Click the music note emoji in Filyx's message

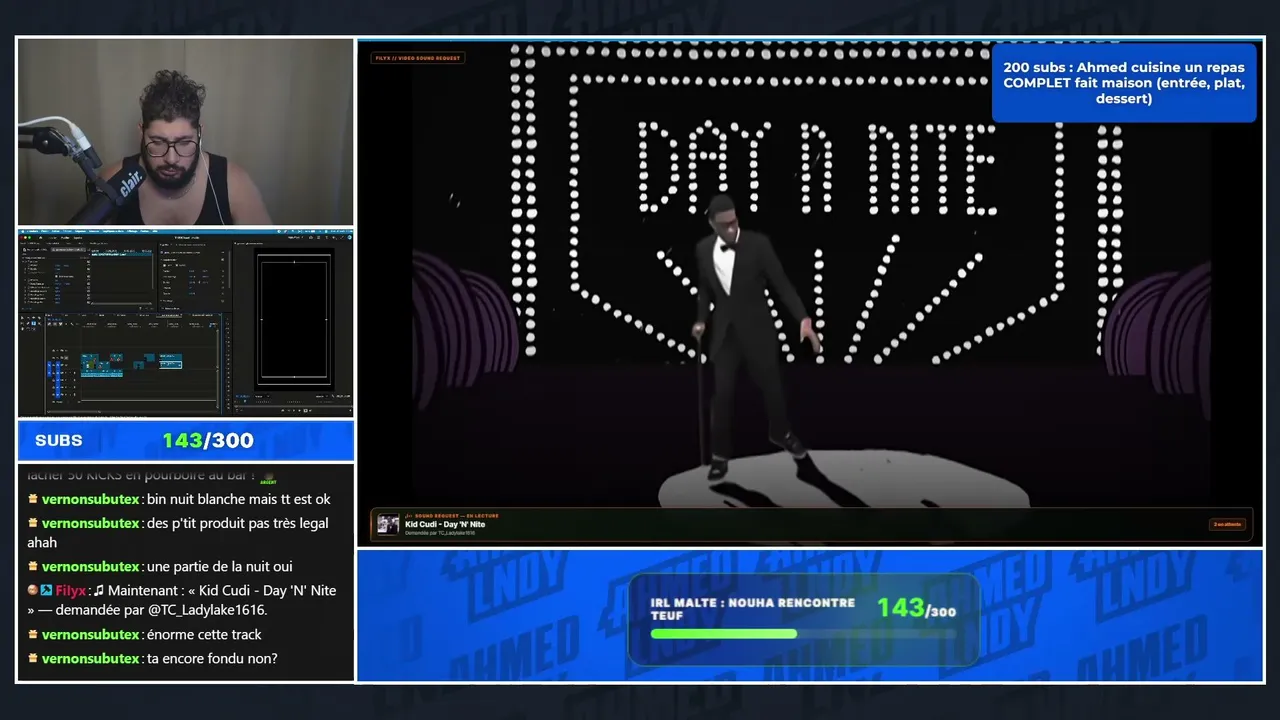point(99,590)
